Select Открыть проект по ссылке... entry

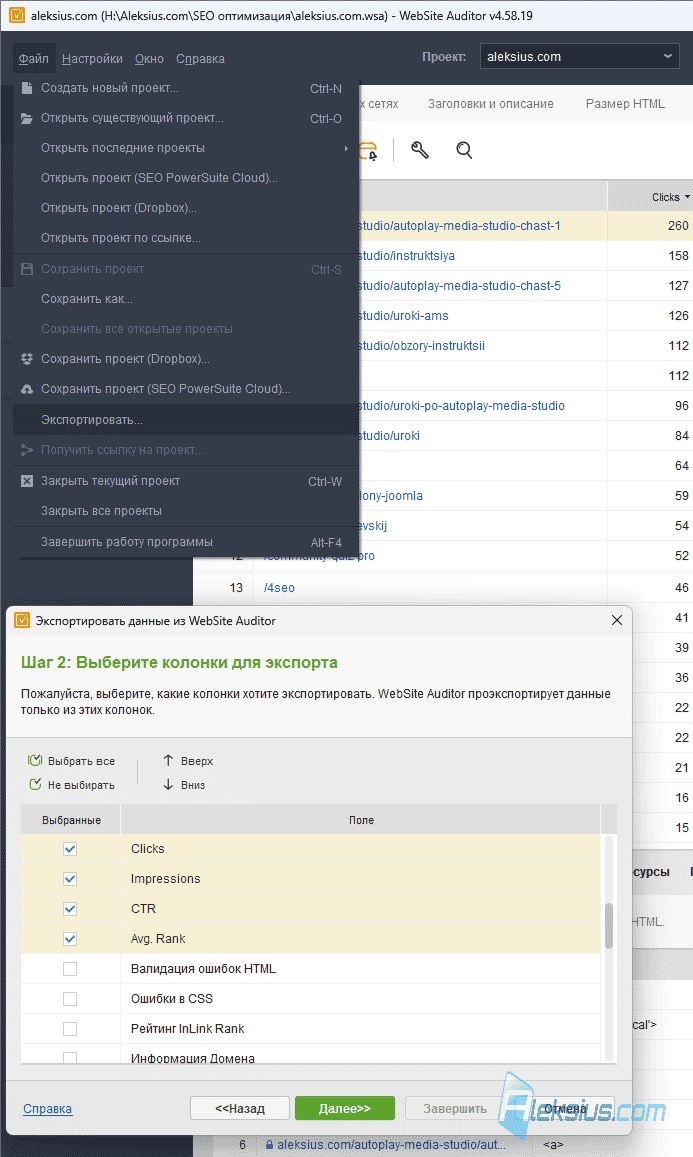click(x=186, y=238)
